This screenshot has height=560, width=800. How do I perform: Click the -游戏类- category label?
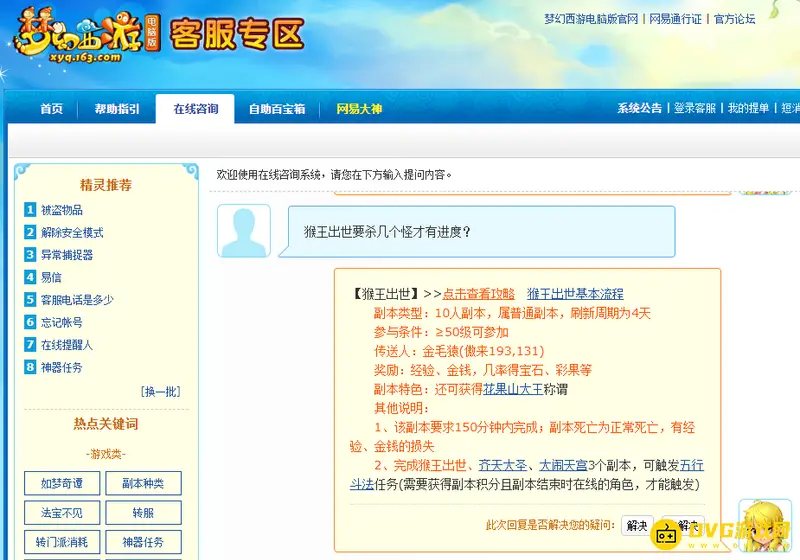[106, 454]
